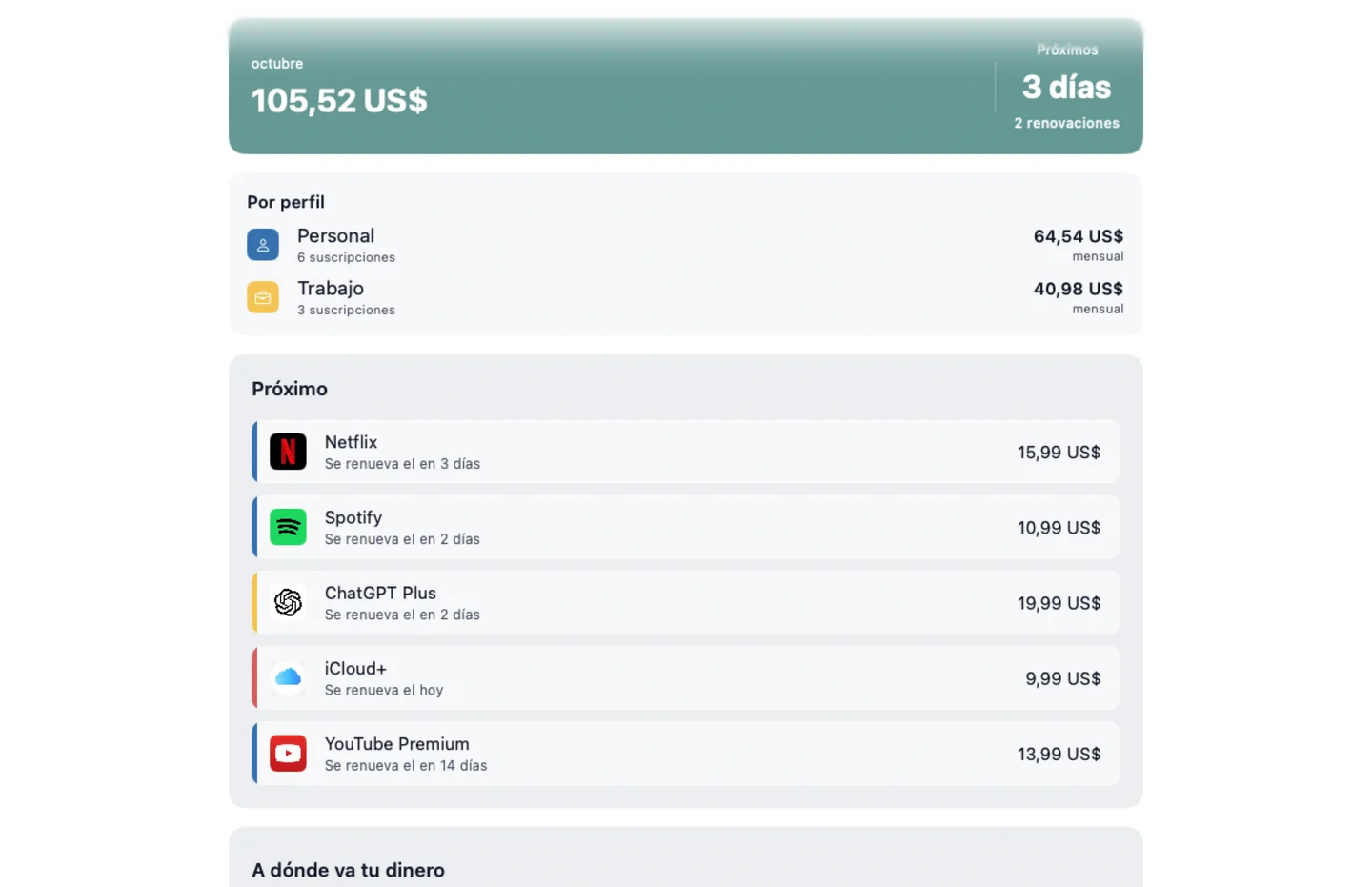Click the Trabajo briefcase icon
Screen dimensions: 1372x887
[263, 297]
